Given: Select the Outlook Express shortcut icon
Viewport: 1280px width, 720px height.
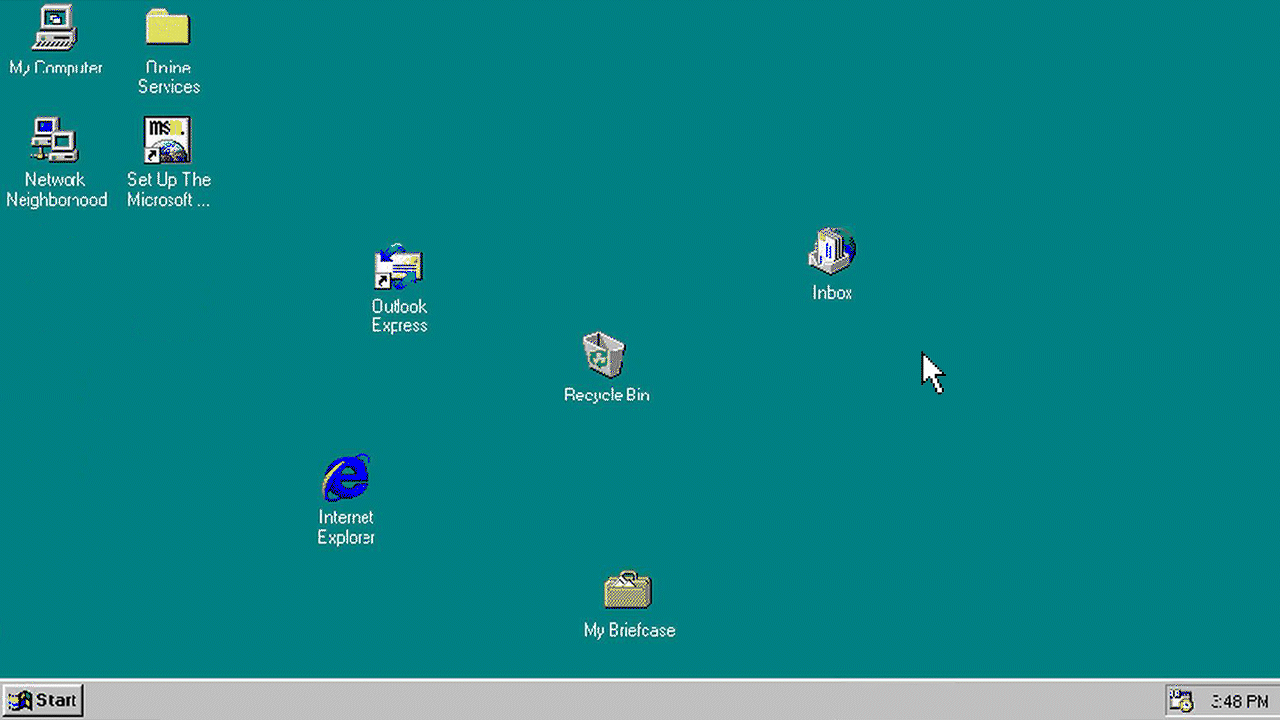Looking at the screenshot, I should [399, 267].
